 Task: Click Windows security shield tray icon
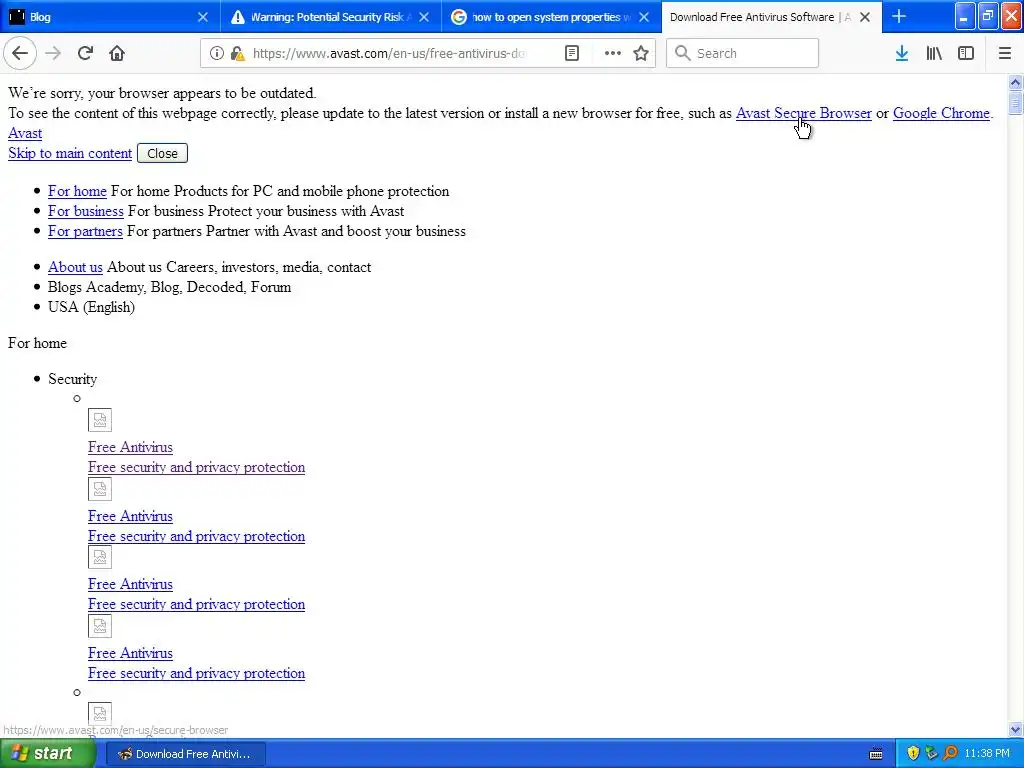[x=913, y=753]
